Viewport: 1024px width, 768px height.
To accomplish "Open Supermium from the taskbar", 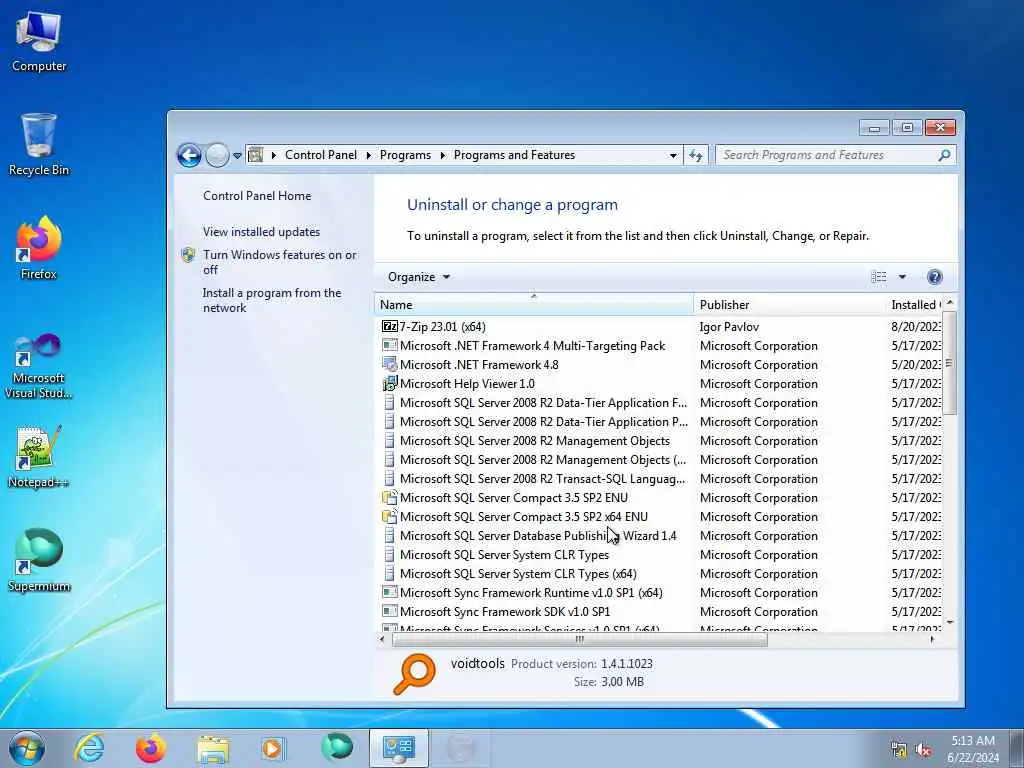I will pos(336,747).
